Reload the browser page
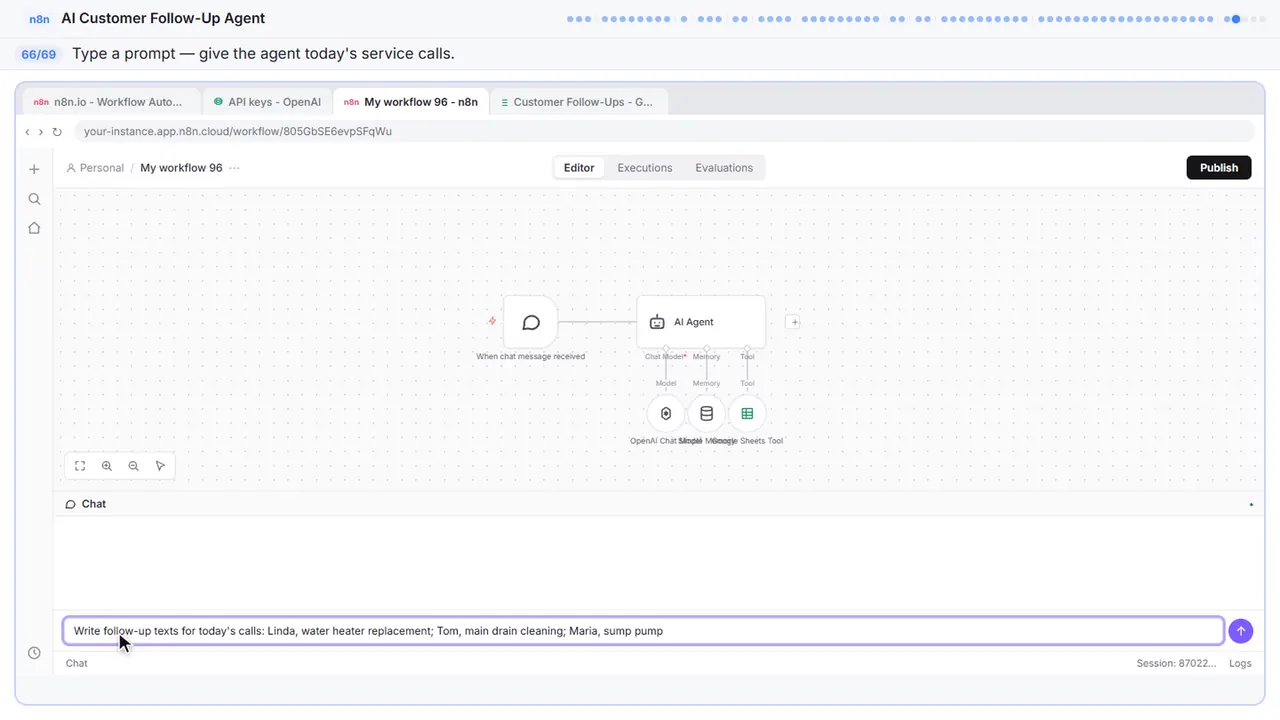 pyautogui.click(x=57, y=132)
